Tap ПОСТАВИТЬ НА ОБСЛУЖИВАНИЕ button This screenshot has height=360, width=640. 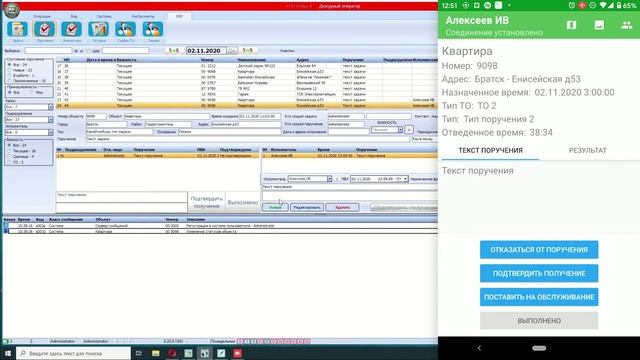click(x=539, y=297)
